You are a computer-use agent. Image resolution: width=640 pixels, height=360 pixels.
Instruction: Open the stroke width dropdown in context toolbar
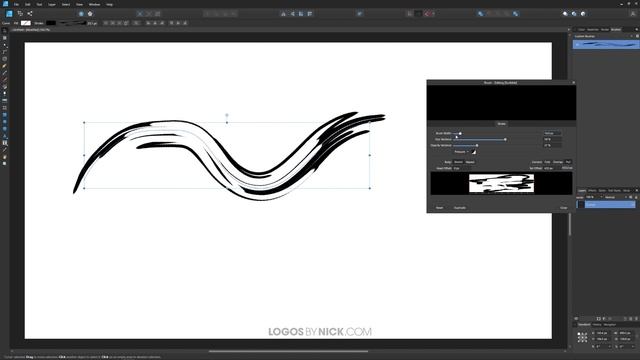(92, 23)
